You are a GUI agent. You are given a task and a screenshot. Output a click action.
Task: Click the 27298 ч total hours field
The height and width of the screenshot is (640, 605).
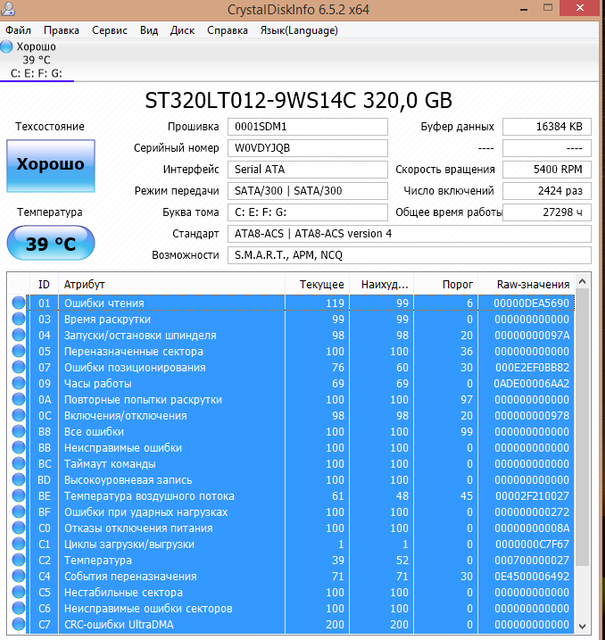point(547,212)
